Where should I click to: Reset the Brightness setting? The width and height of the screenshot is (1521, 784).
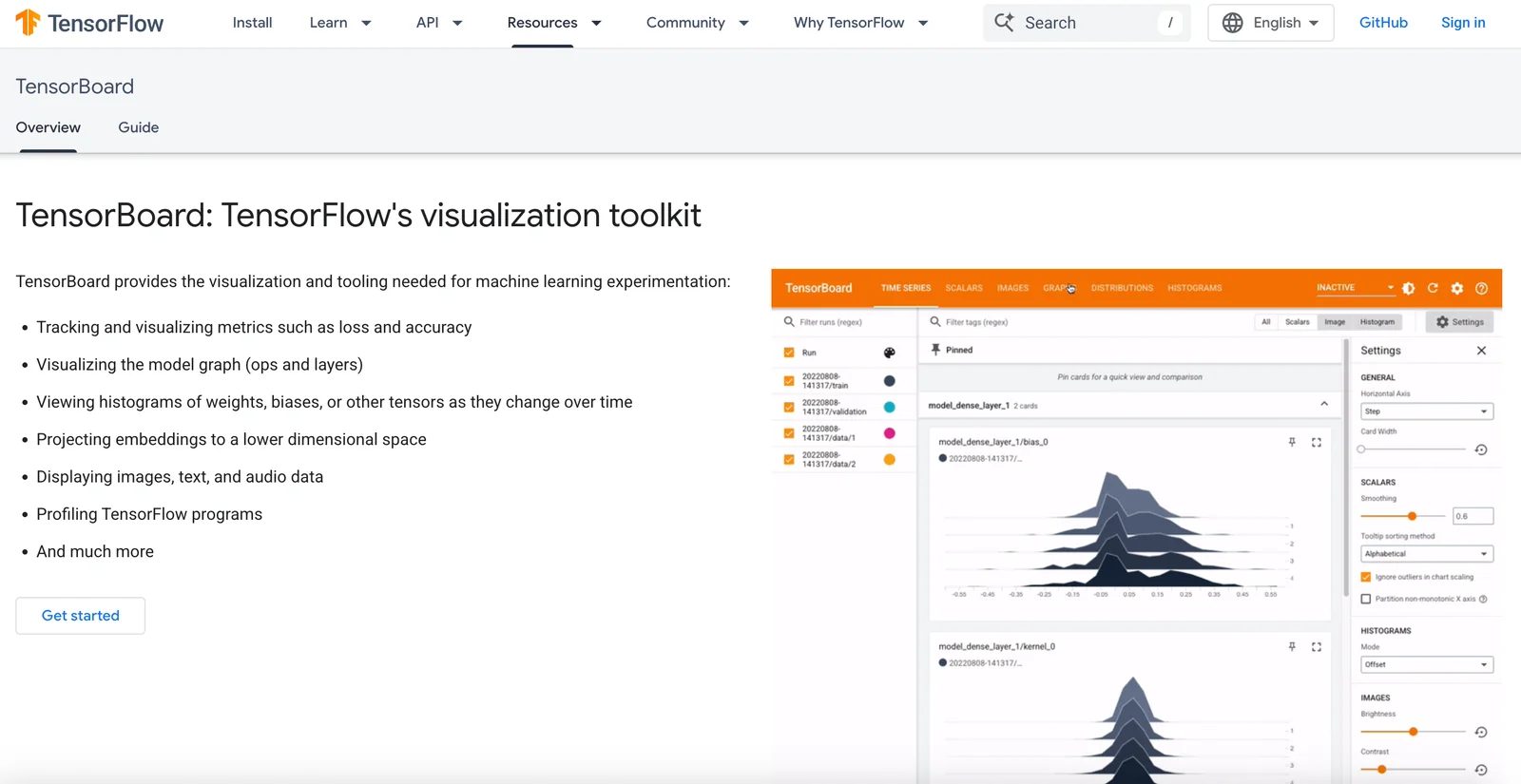tap(1481, 732)
